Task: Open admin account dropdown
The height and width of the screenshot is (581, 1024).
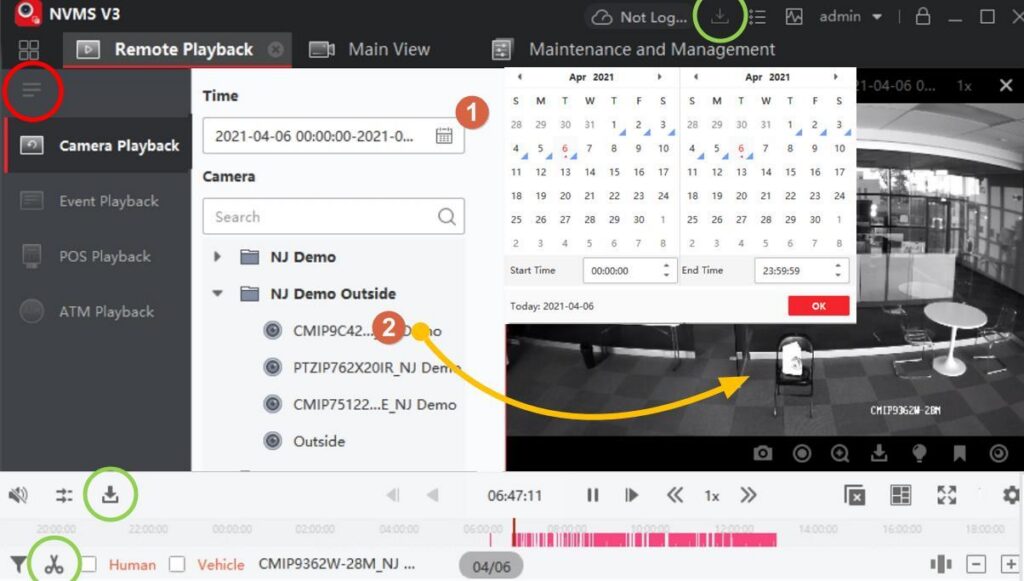Action: [x=850, y=16]
